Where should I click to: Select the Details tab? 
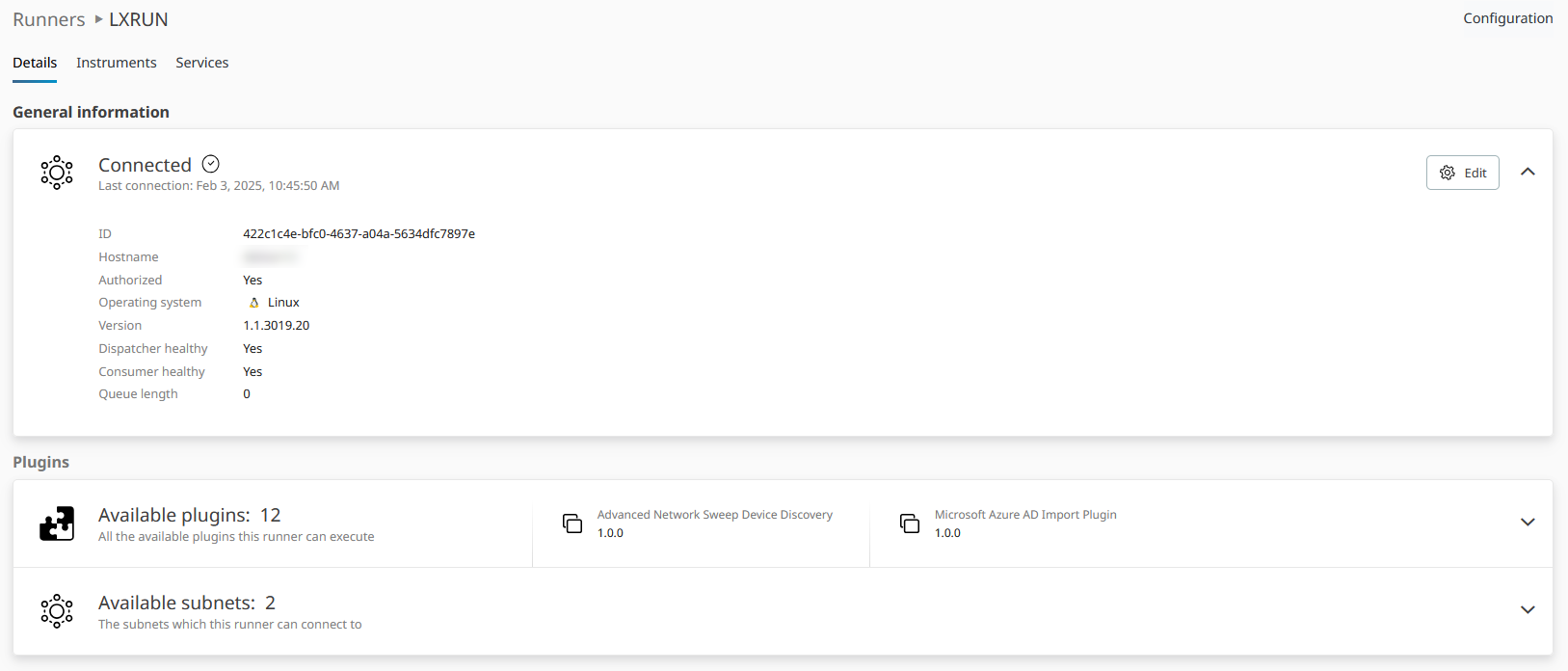click(35, 63)
